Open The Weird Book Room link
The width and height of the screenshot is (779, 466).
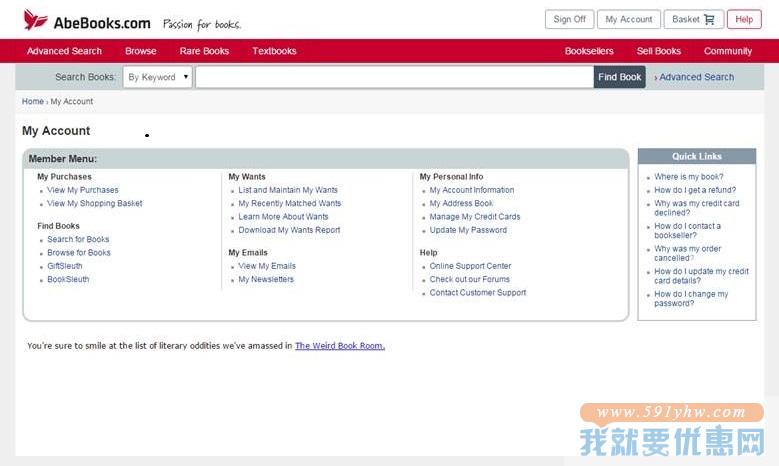coord(340,346)
